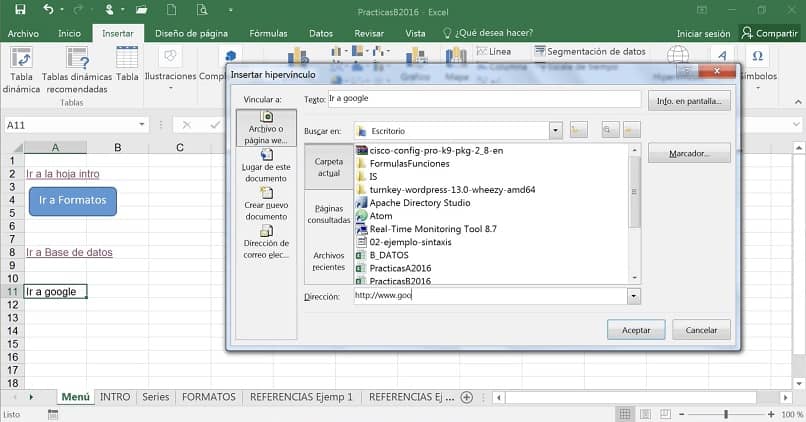This screenshot has width=806, height=422.
Task: Select the Archivos recientes tab
Action: [x=329, y=261]
